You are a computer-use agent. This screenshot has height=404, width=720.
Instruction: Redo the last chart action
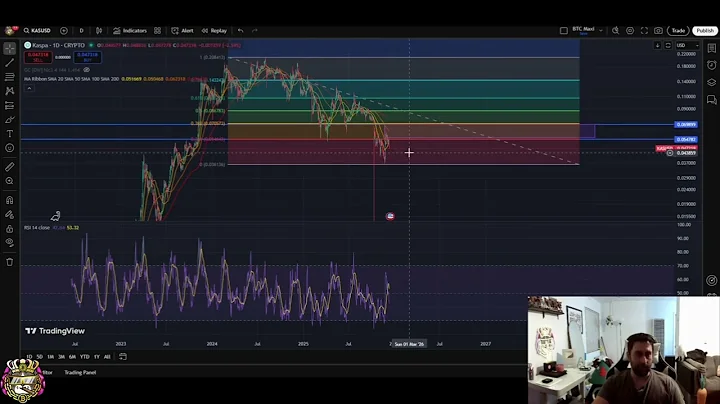pyautogui.click(x=254, y=31)
